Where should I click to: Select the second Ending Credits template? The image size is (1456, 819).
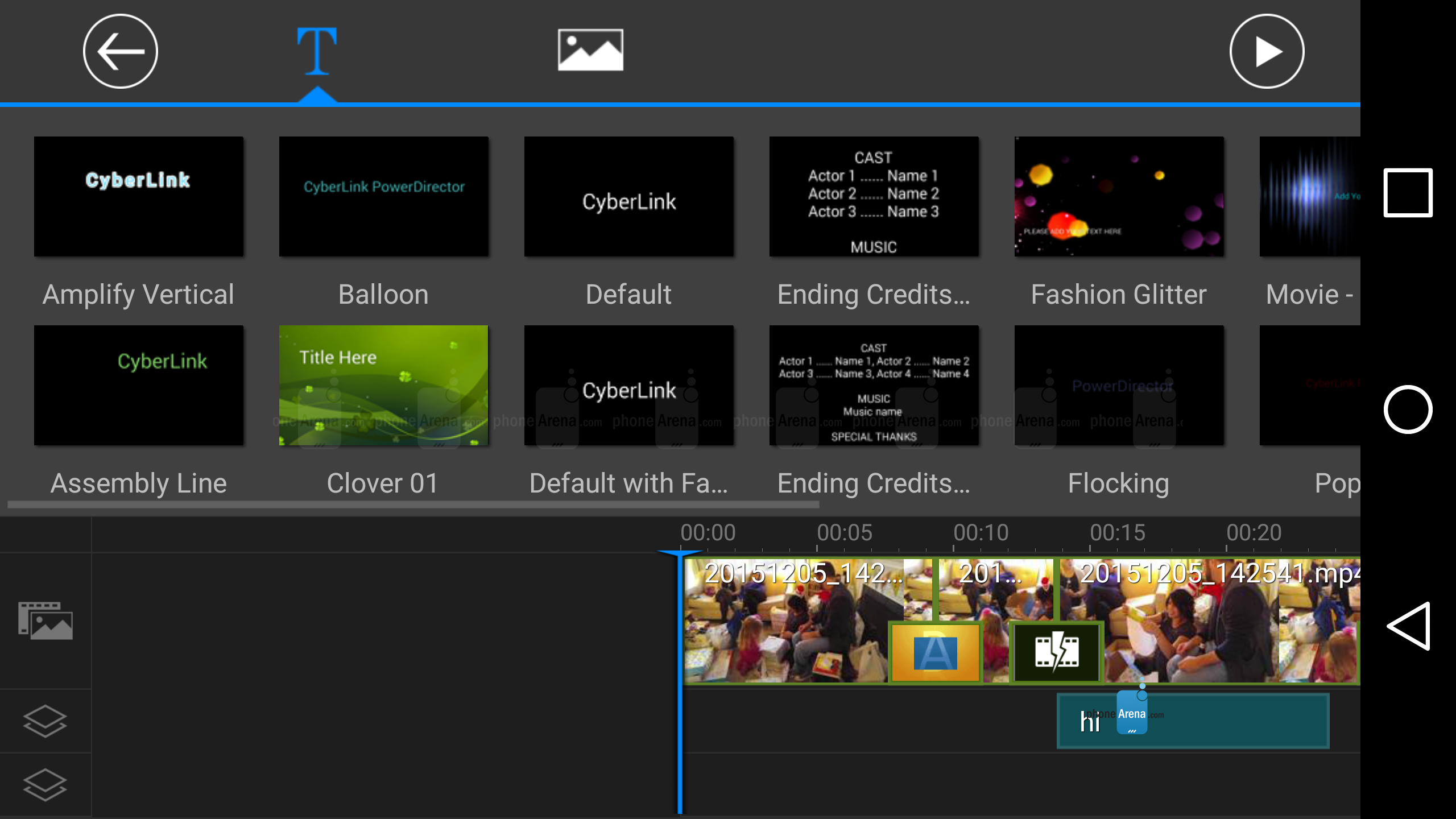874,385
